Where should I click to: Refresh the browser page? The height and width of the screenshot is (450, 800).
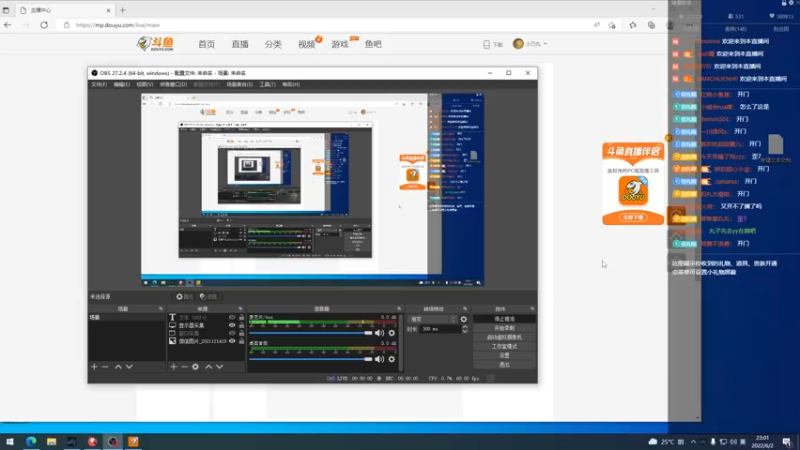[x=44, y=24]
